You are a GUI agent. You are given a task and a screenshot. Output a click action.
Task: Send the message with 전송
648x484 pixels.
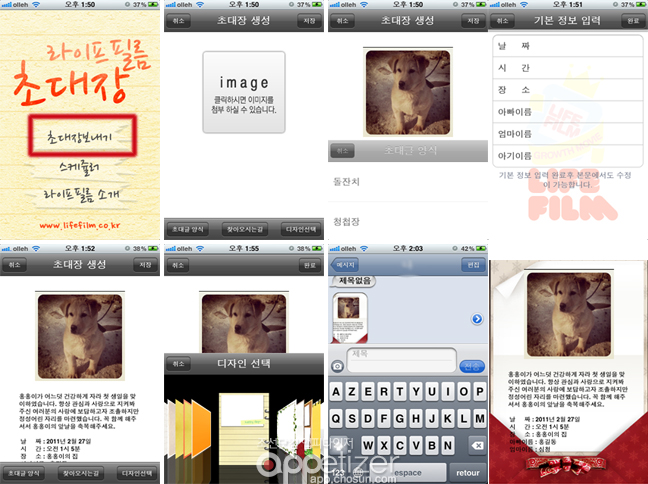472,366
